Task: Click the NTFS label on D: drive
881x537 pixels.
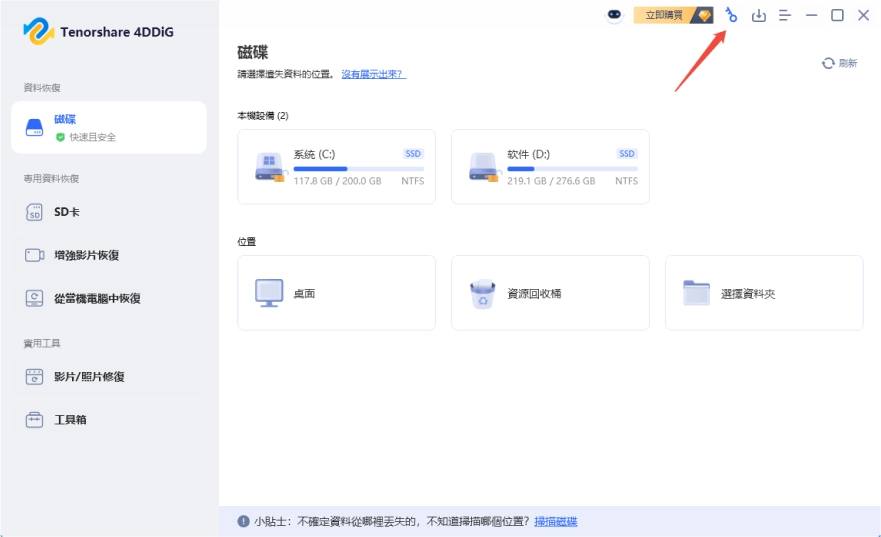Action: 626,181
